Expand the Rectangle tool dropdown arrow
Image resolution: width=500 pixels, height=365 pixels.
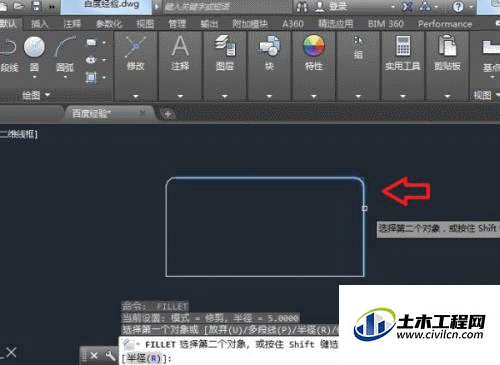click(x=104, y=43)
